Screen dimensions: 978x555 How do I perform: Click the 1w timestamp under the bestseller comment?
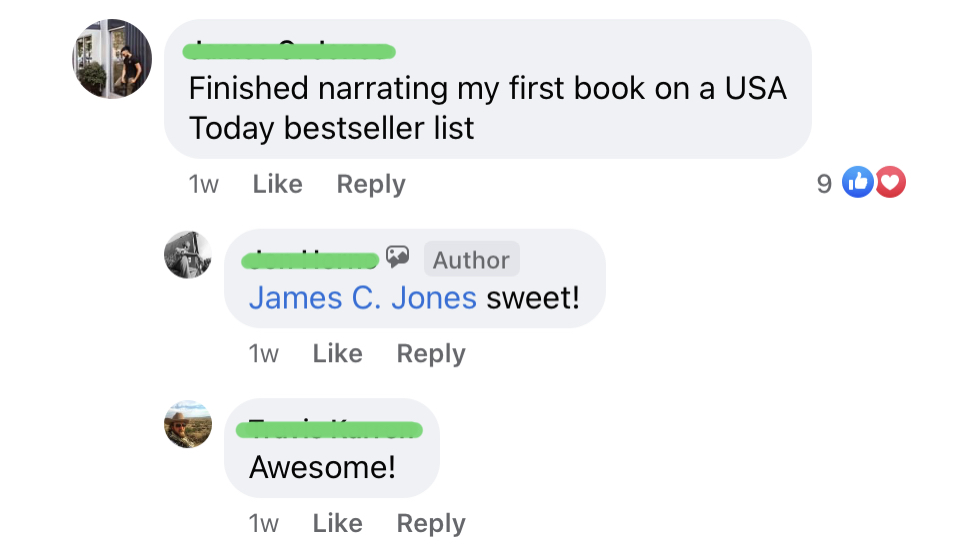pos(203,184)
